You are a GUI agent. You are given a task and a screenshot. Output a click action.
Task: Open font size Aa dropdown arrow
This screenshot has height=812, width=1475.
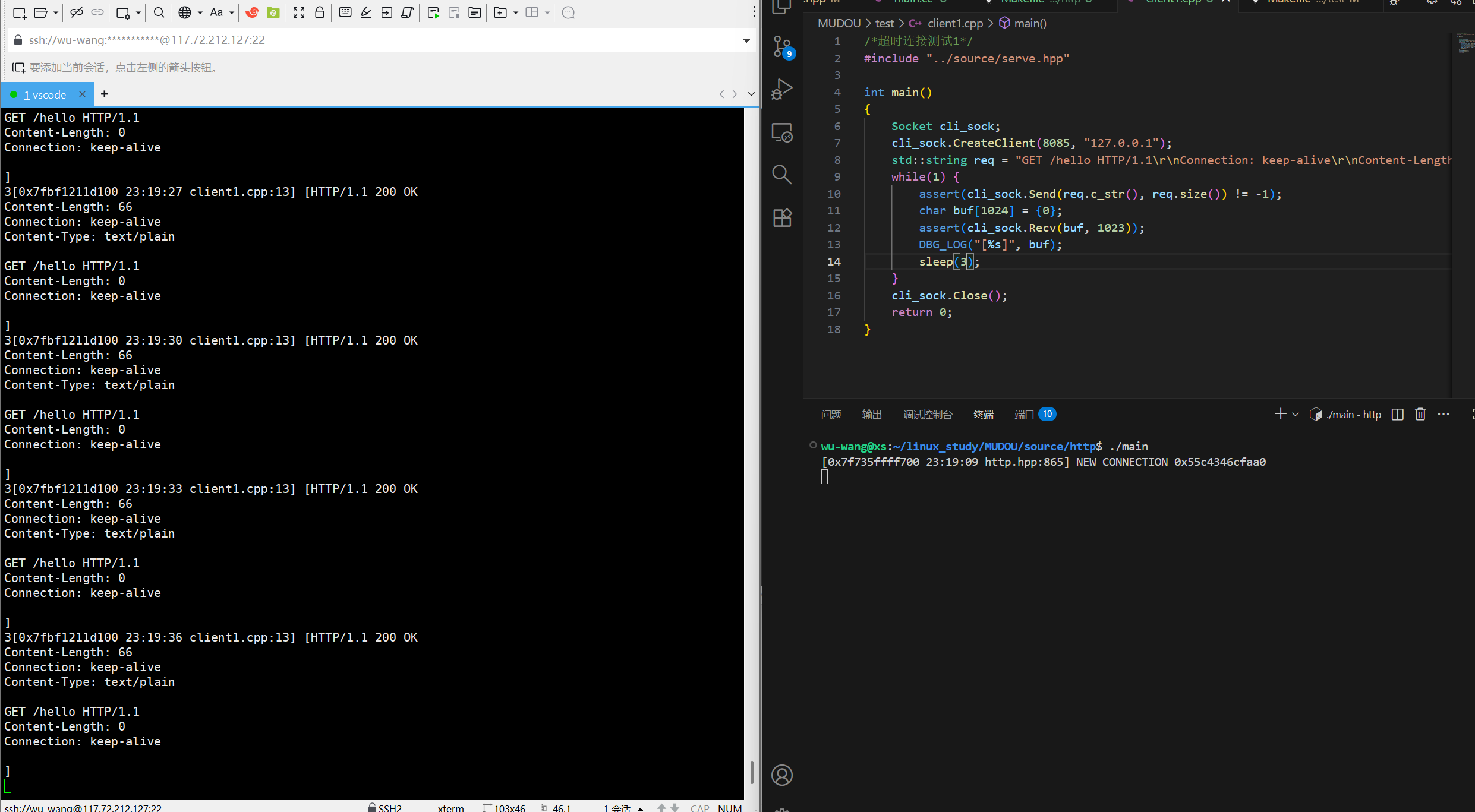click(x=232, y=12)
